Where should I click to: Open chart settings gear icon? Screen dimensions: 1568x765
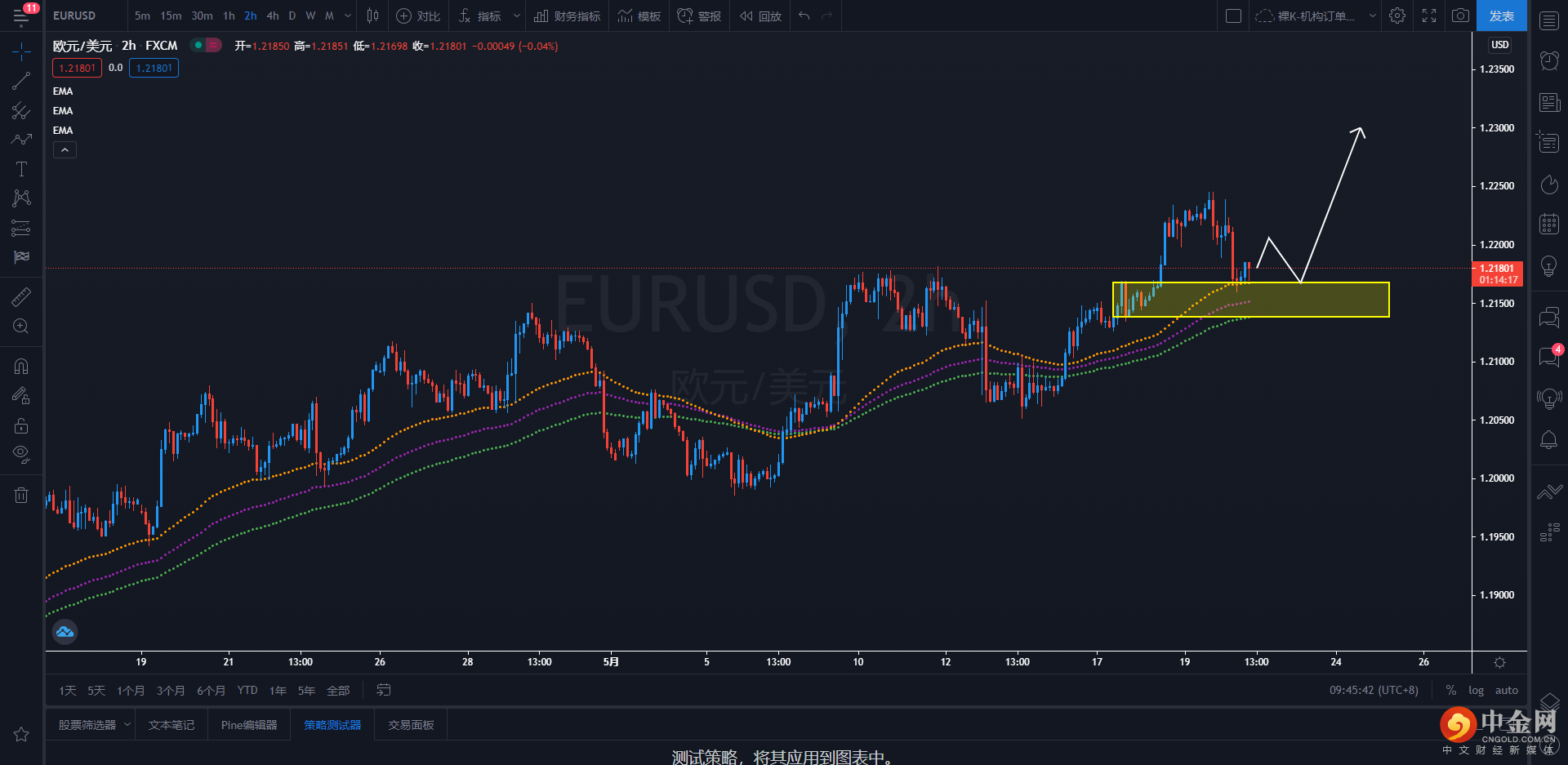click(1397, 16)
